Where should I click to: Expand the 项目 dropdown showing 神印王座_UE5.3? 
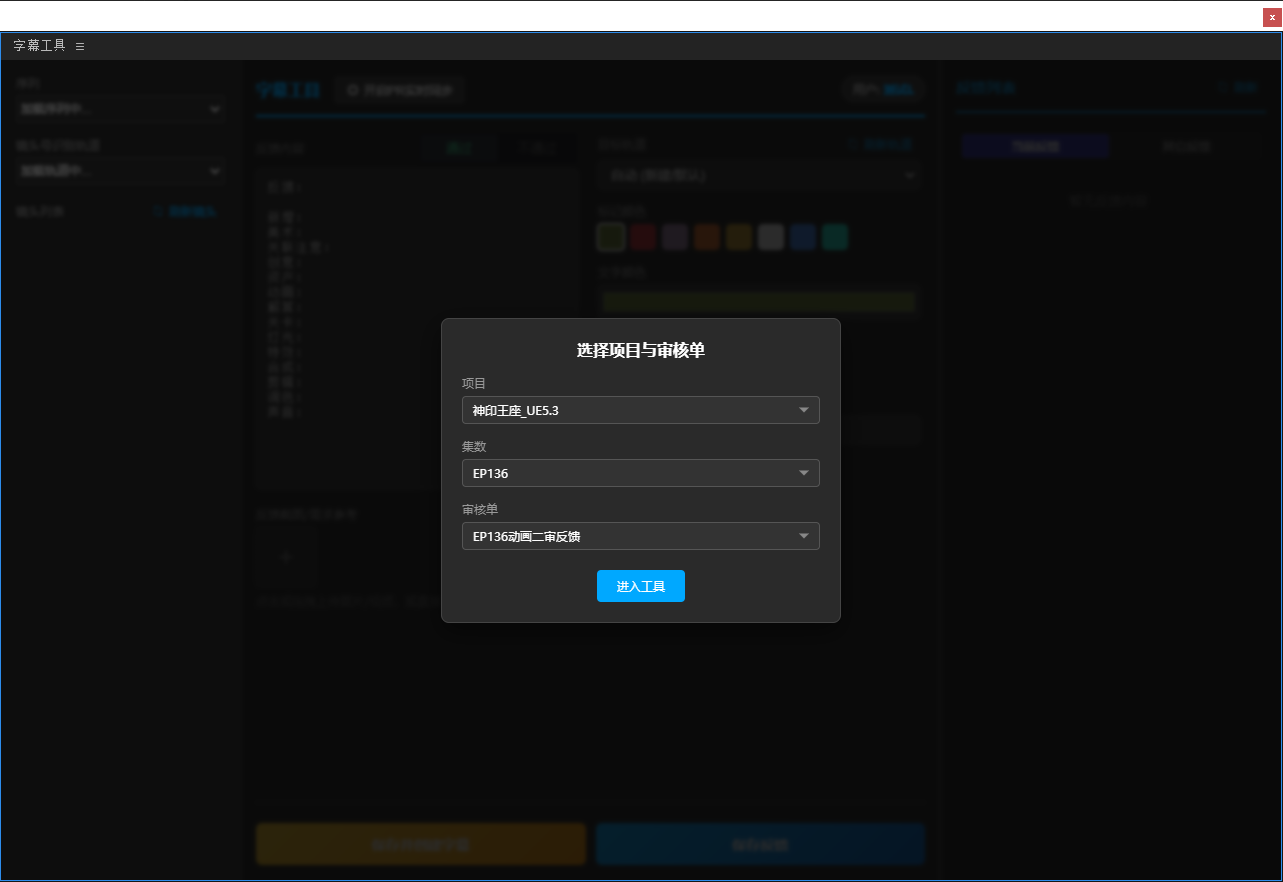(x=640, y=410)
